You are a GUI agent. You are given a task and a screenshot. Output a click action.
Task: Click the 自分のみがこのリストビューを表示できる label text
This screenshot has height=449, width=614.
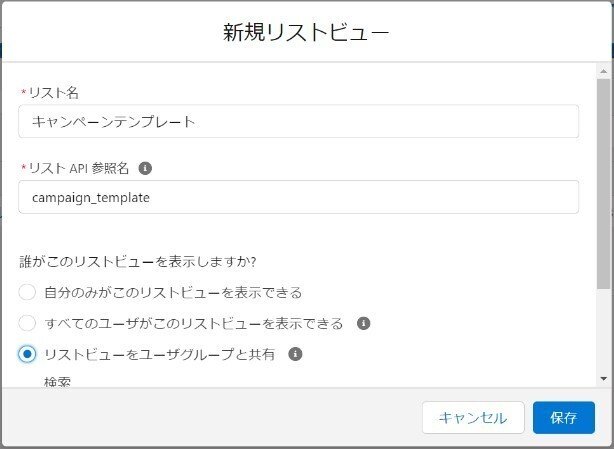click(173, 292)
